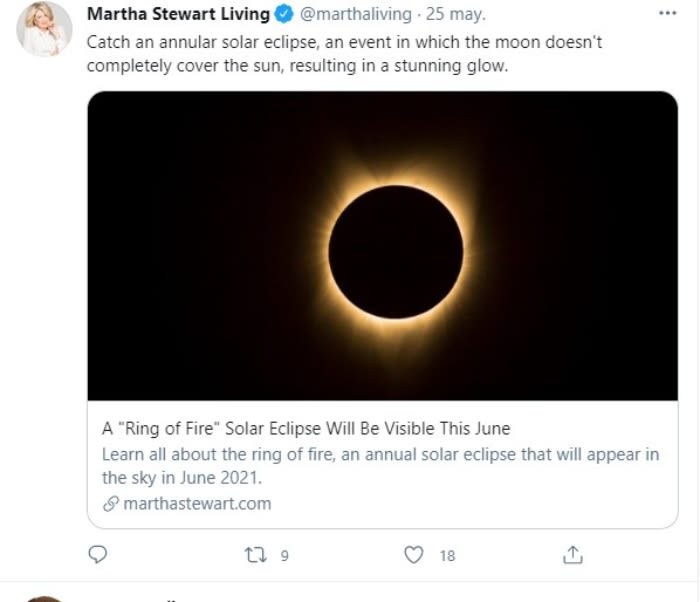
Task: Reply to the Martha Stewart Living tweet
Action: [x=97, y=554]
